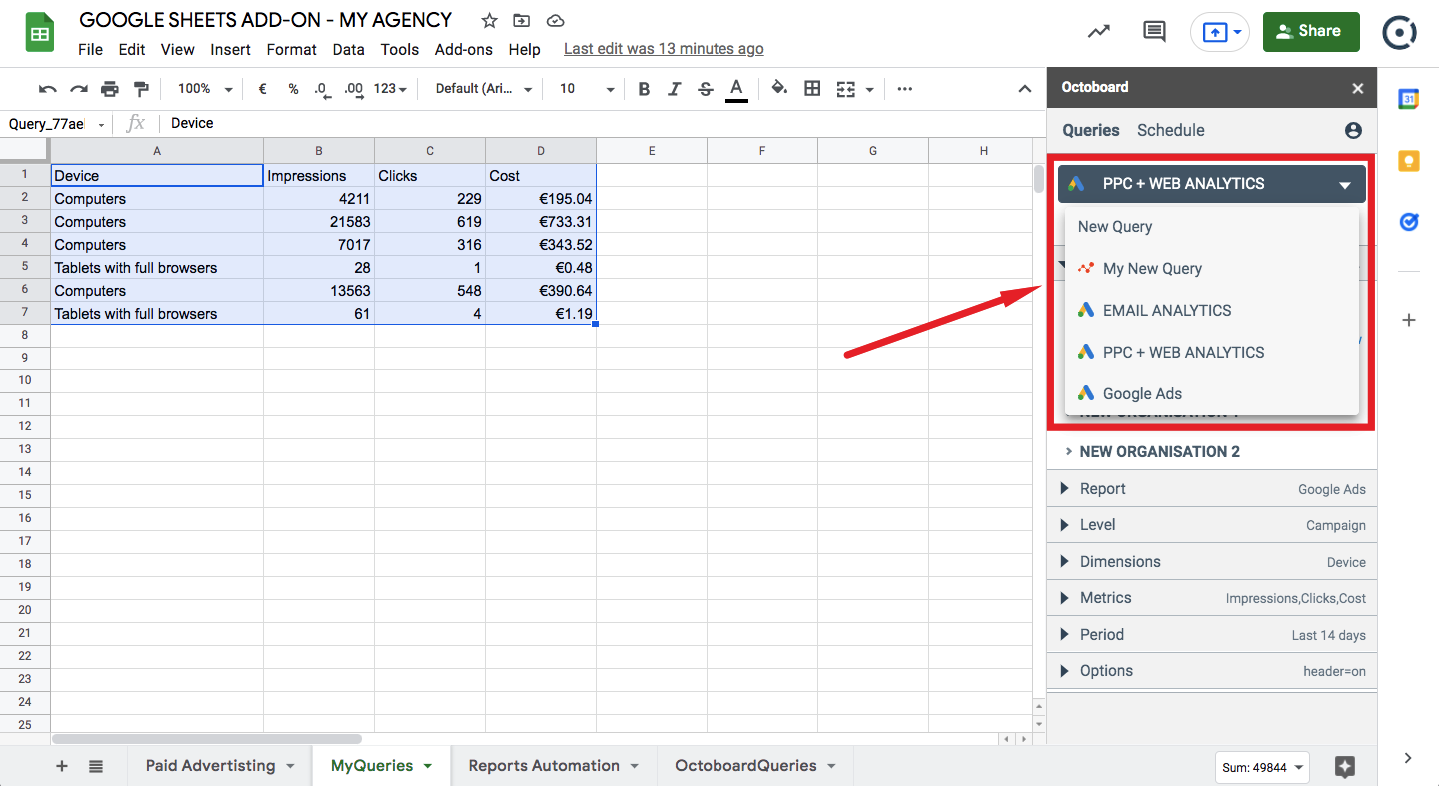Image resolution: width=1439 pixels, height=786 pixels.
Task: Open the Edit menu
Action: click(131, 49)
